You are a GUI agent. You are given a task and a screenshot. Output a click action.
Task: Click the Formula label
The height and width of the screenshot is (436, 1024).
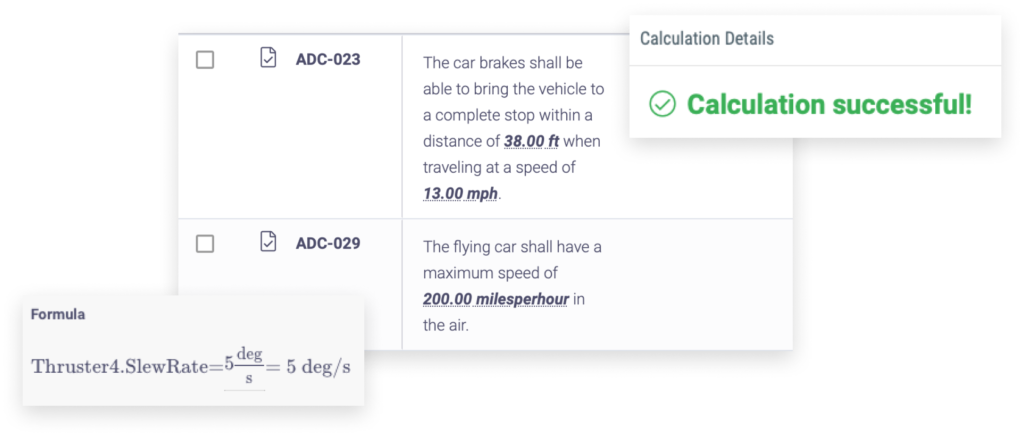coord(57,315)
